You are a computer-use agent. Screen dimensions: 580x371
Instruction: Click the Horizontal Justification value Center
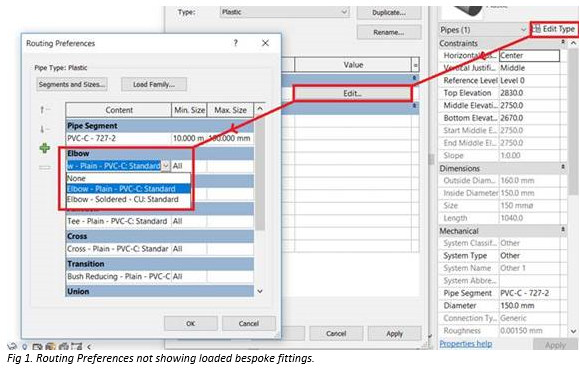529,55
